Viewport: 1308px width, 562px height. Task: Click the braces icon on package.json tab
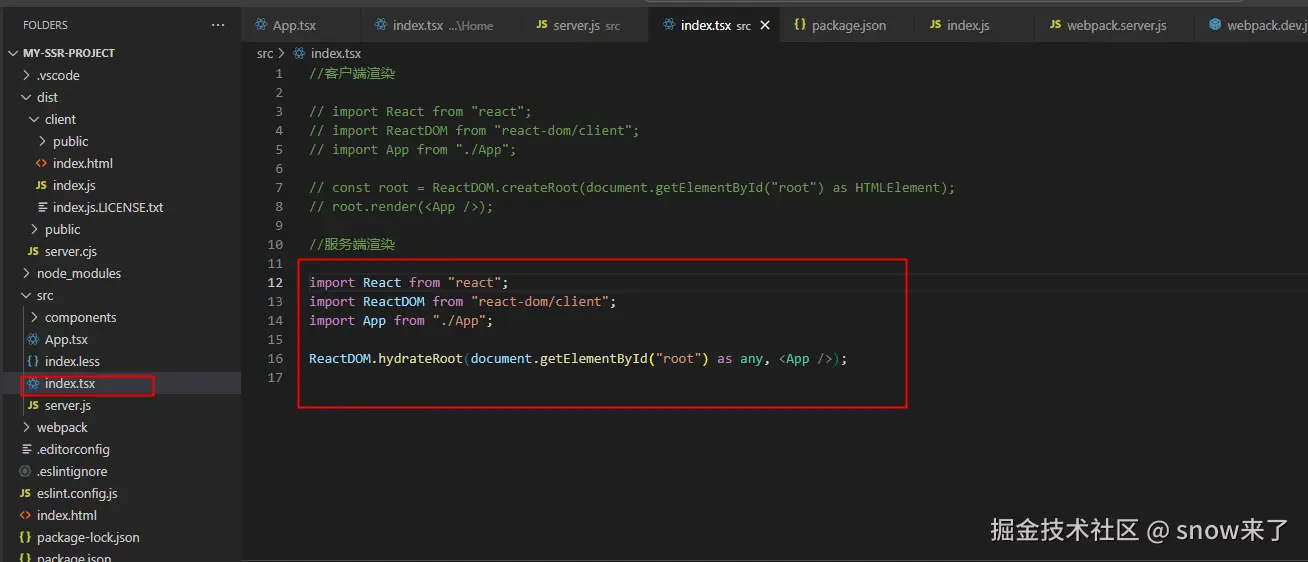[800, 25]
